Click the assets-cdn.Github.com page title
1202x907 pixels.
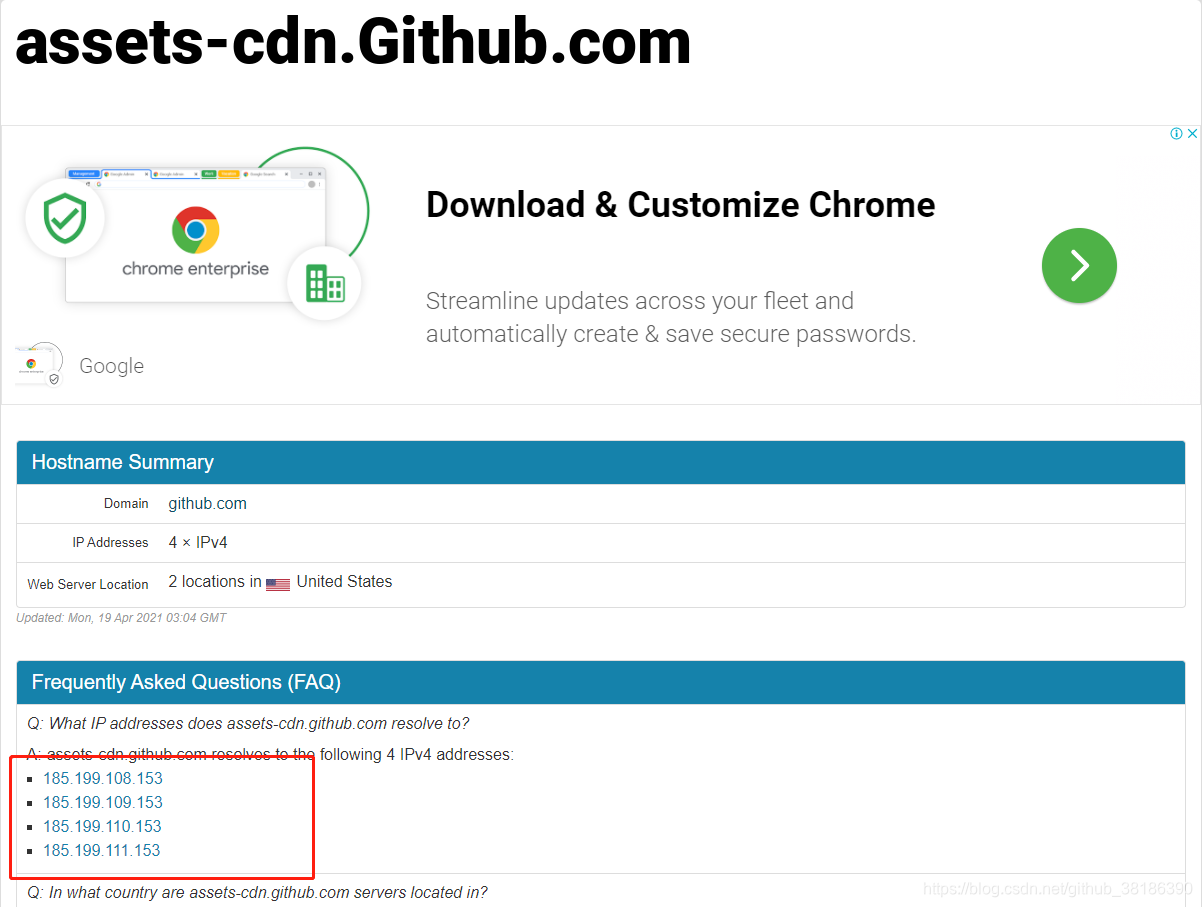coord(353,42)
